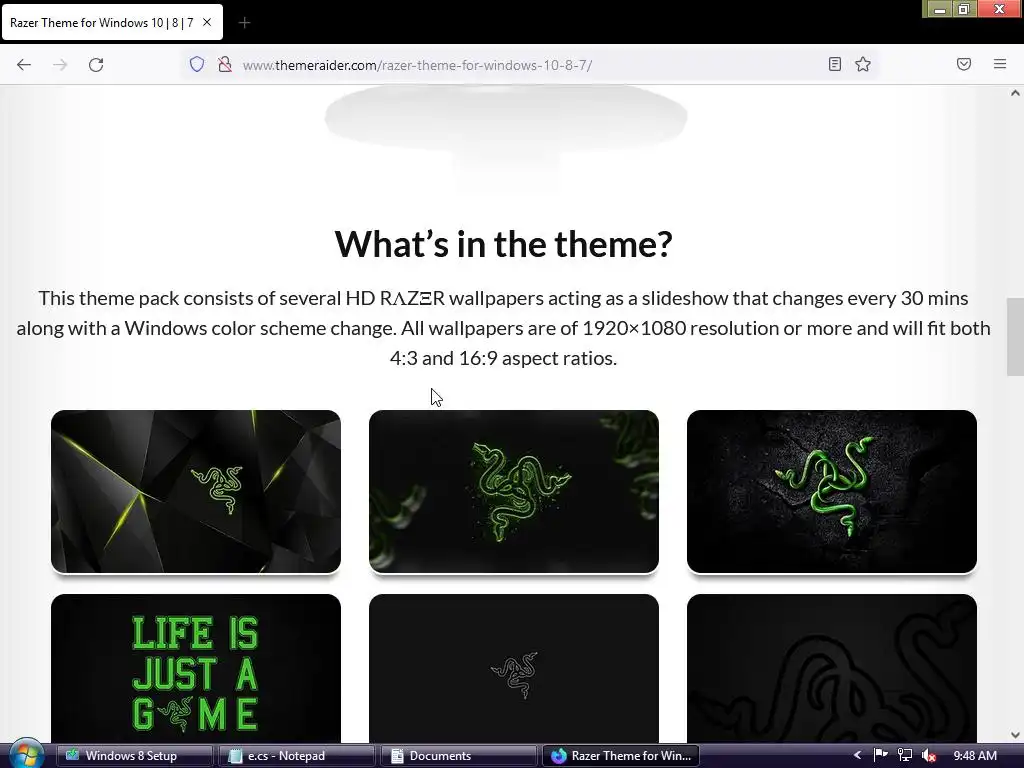Open the network tray icon

pos(904,756)
